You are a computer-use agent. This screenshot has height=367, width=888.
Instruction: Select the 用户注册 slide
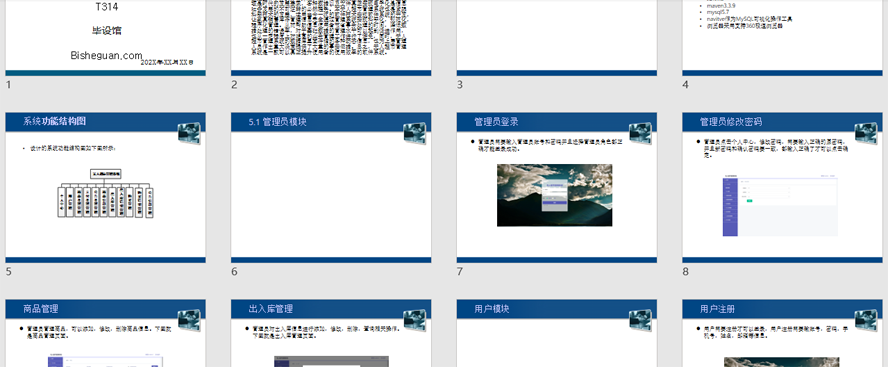click(782, 333)
